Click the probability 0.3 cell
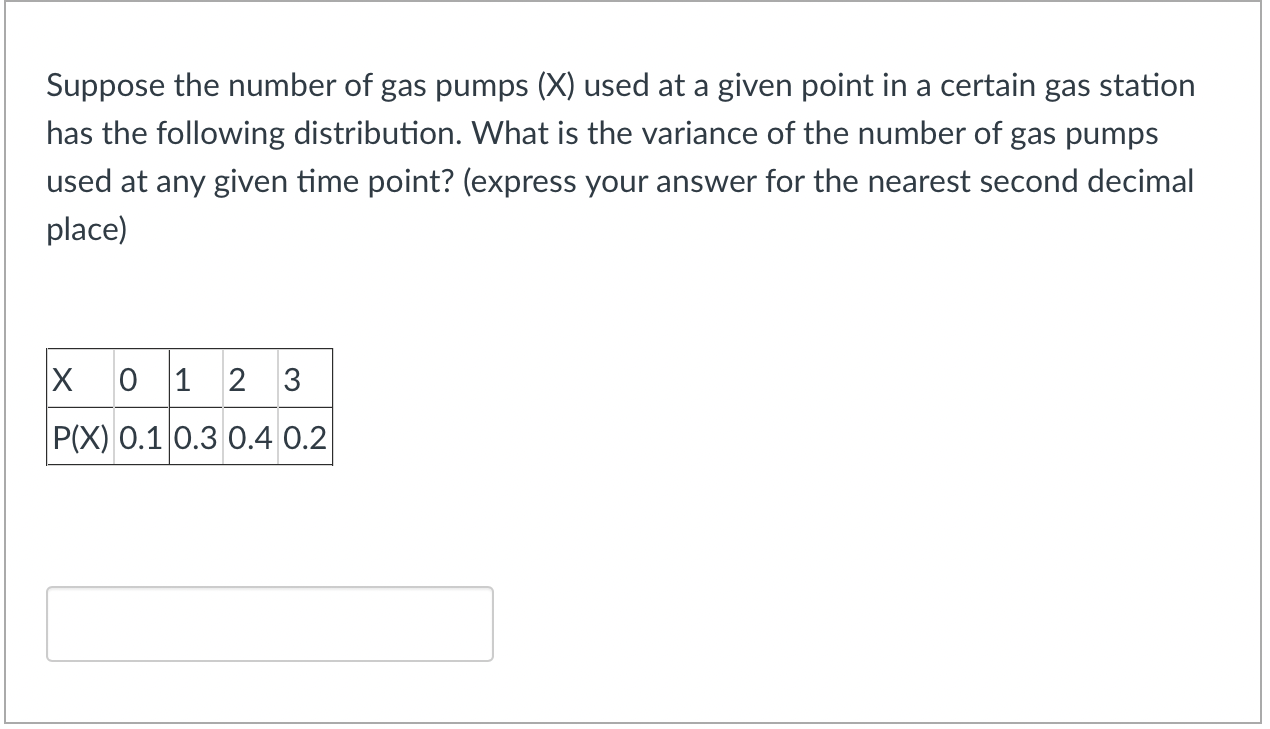Viewport: 1270px width, 729px height. coord(196,436)
